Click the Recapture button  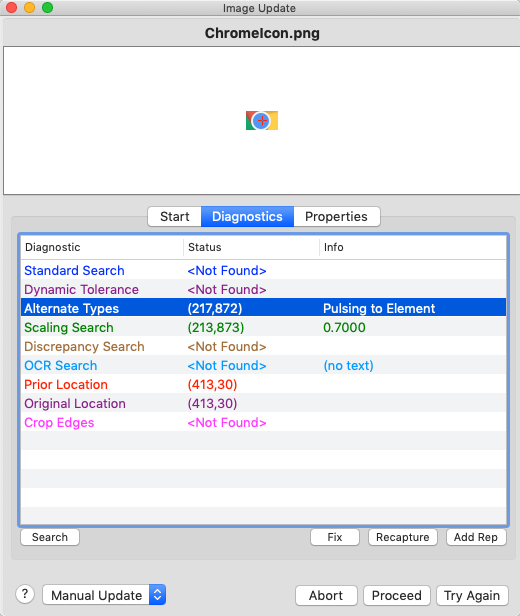pyautogui.click(x=403, y=537)
